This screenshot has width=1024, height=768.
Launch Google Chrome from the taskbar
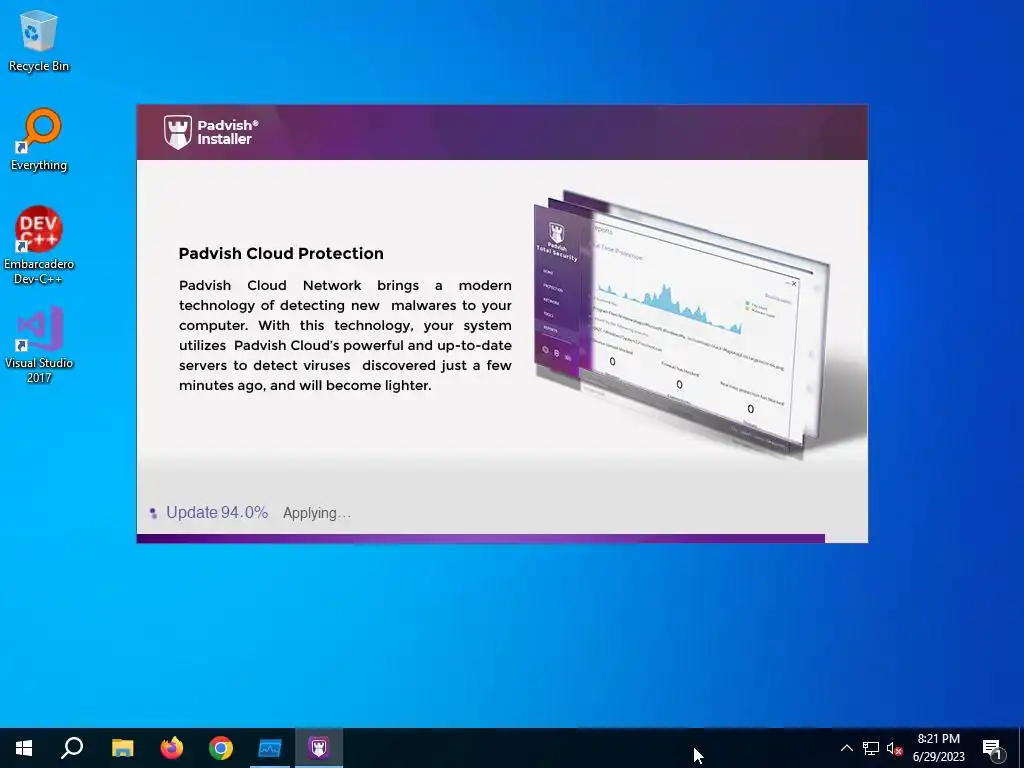221,748
